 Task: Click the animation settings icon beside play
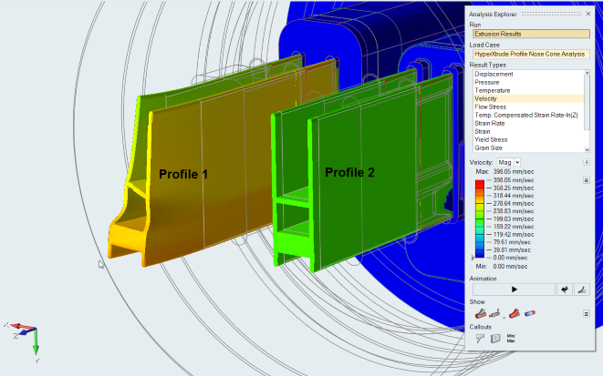click(564, 289)
